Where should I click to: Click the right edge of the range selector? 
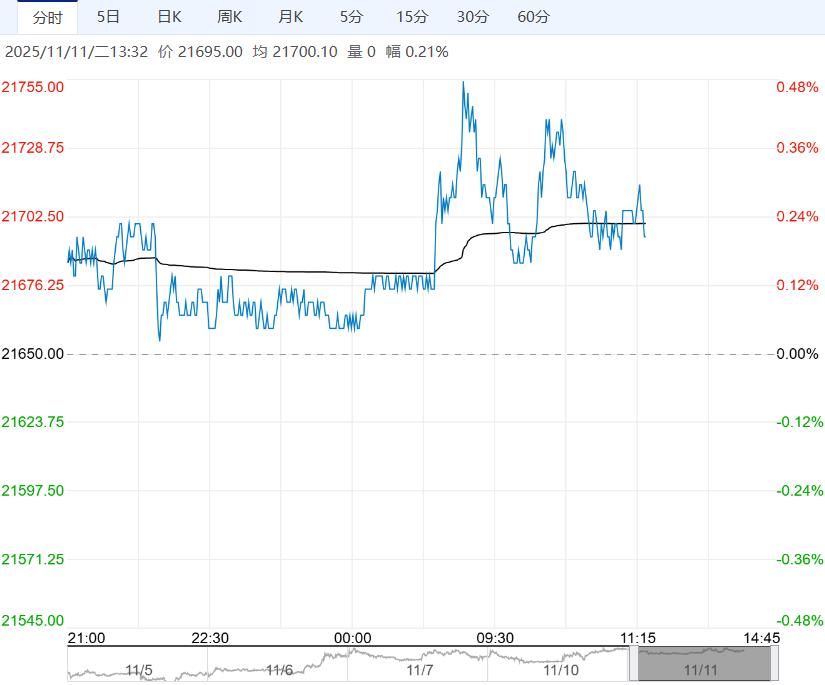(773, 664)
